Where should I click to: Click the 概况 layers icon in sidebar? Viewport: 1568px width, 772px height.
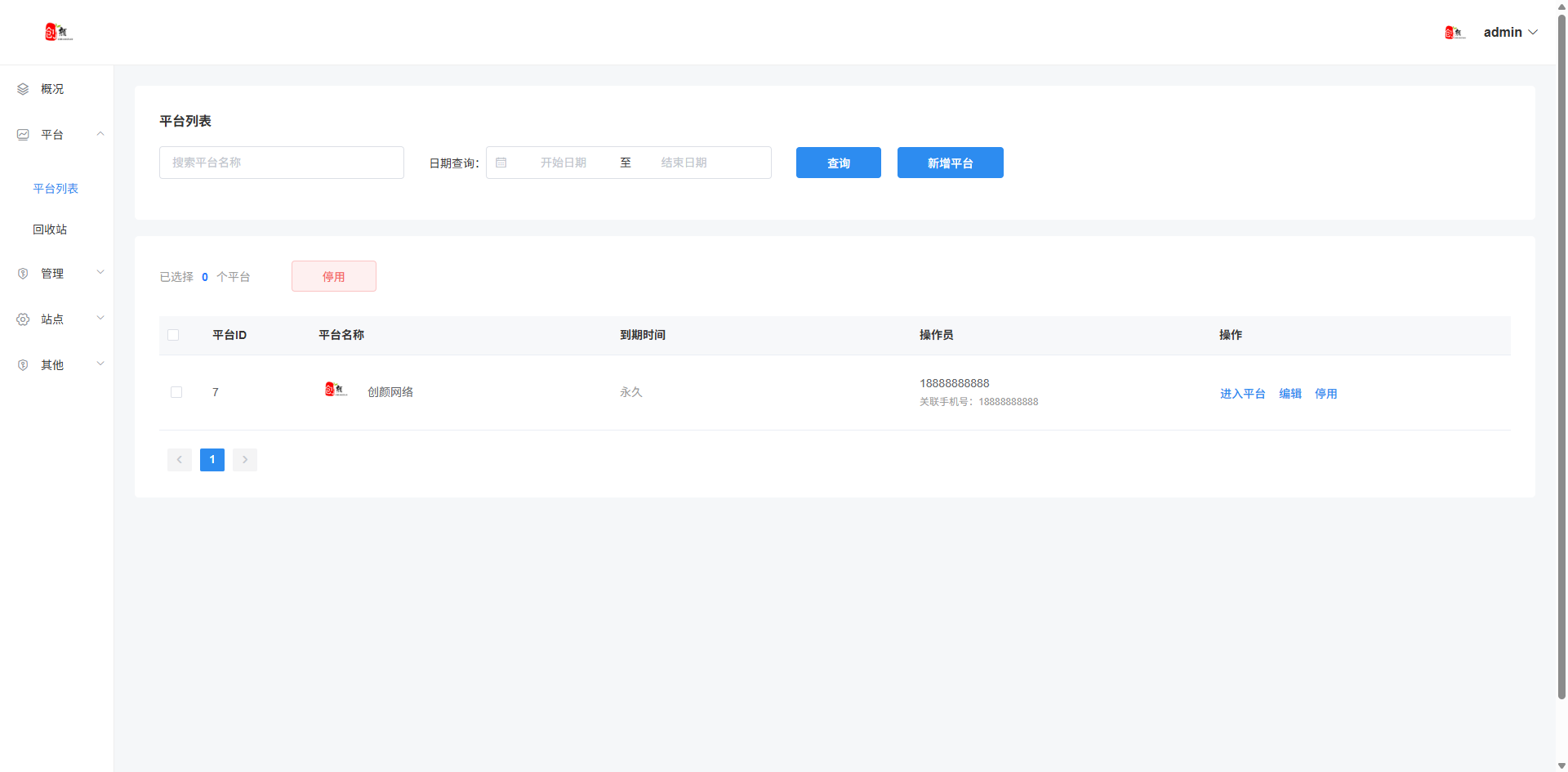[x=23, y=89]
